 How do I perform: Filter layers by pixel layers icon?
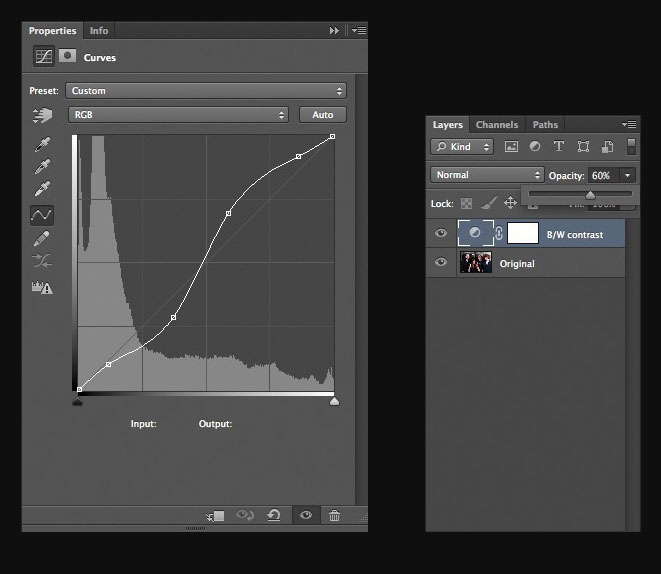[x=511, y=147]
